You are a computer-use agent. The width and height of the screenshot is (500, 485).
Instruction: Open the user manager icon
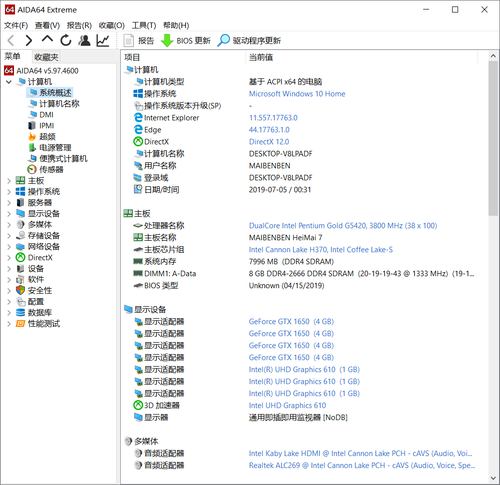(x=84, y=40)
